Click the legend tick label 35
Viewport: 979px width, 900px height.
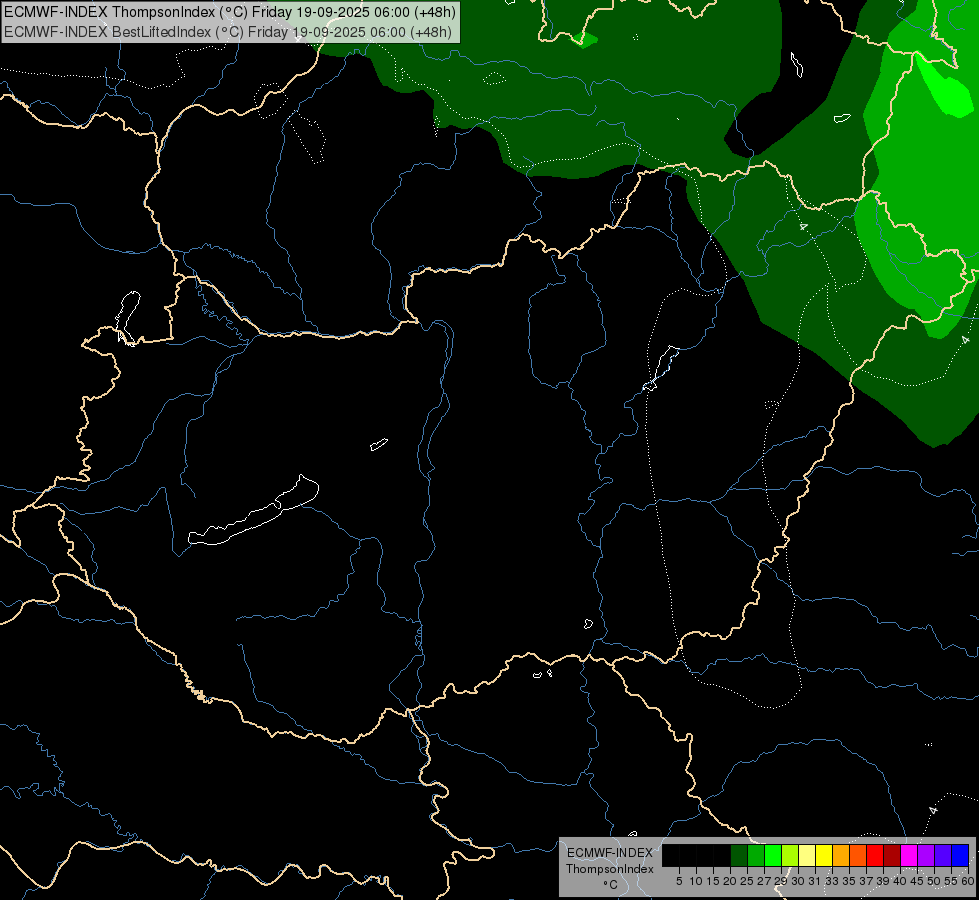click(849, 881)
